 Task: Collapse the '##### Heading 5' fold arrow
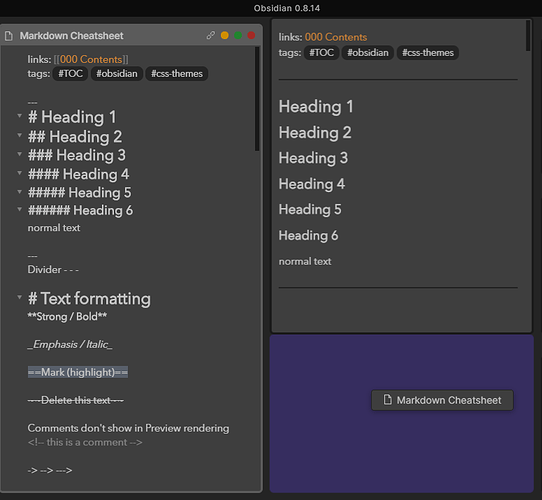(x=20, y=191)
